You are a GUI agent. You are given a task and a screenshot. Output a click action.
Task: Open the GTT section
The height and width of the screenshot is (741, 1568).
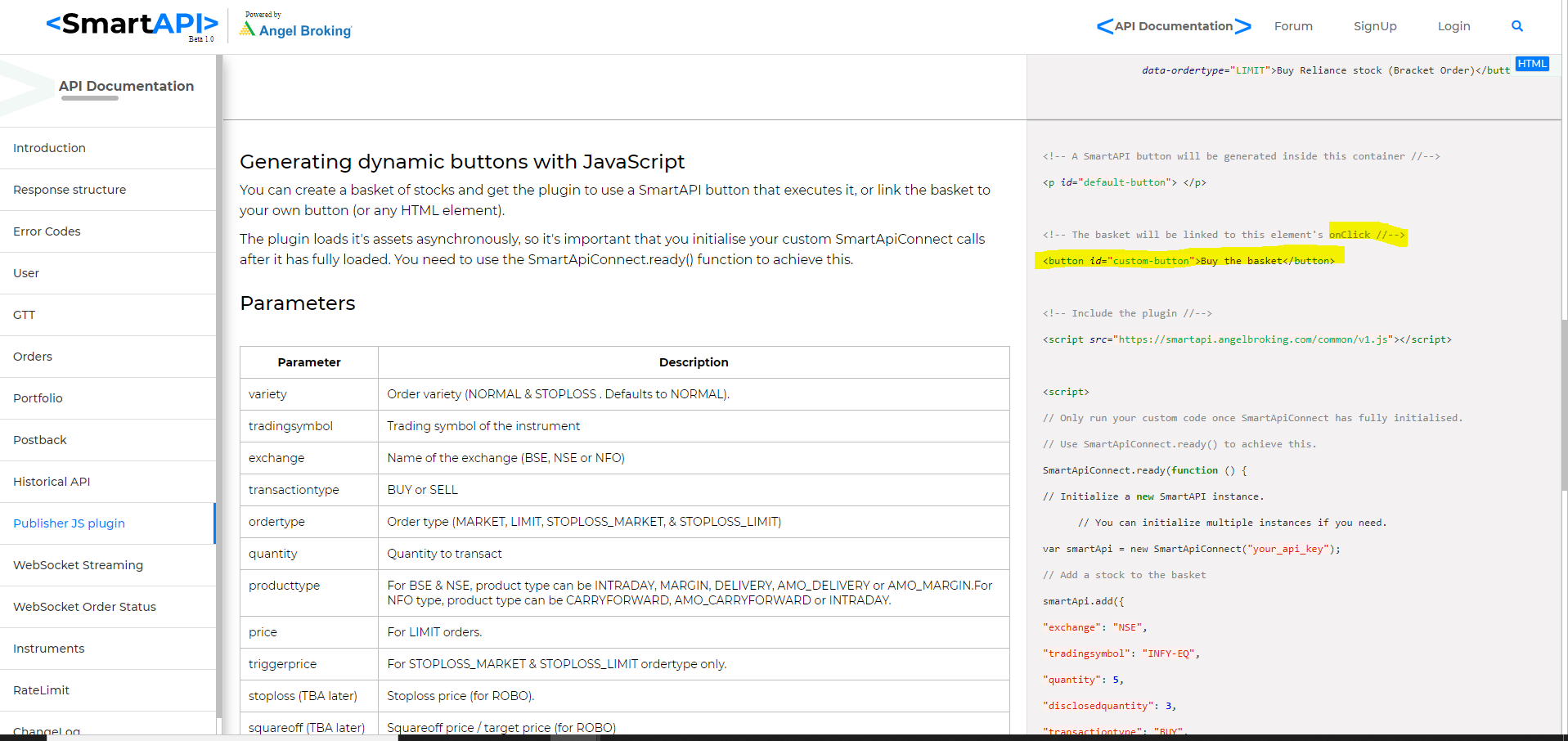(108, 315)
